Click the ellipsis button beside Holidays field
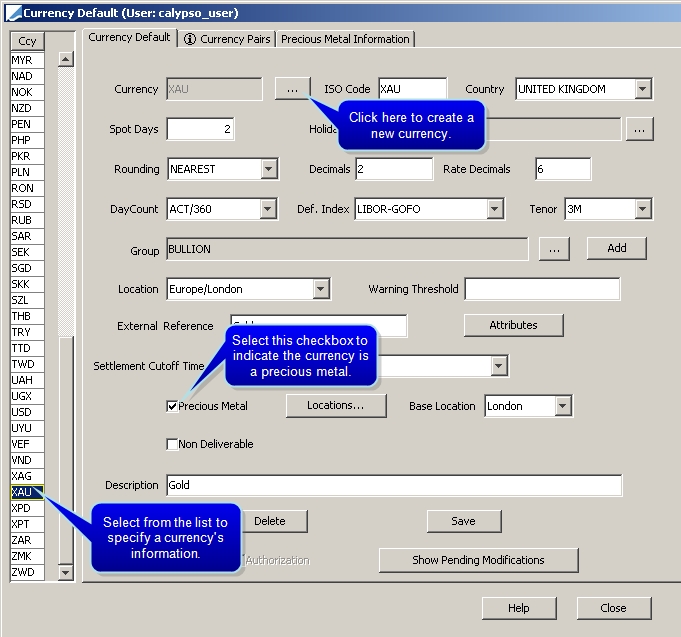 (639, 129)
